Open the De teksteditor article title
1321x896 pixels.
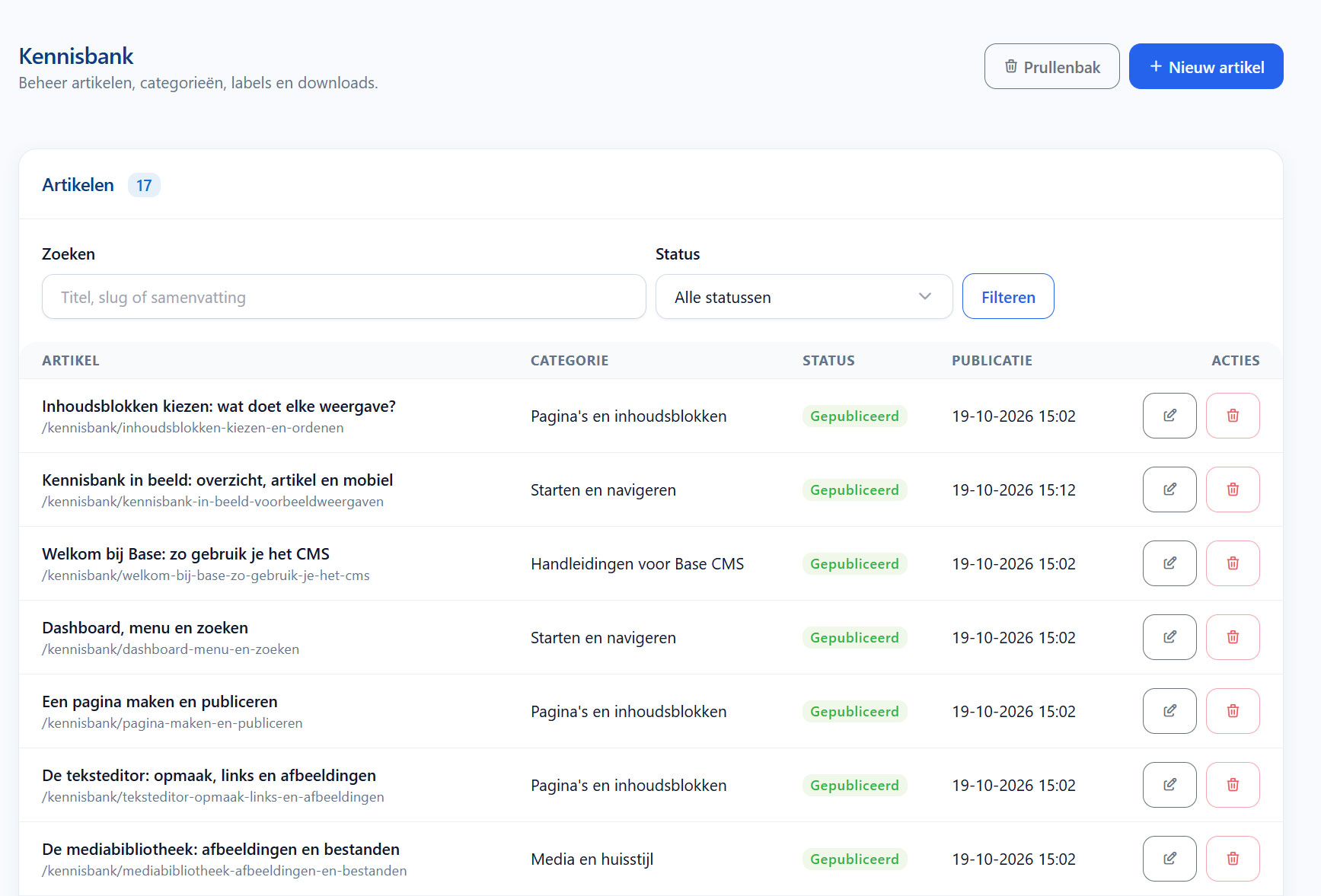209,776
